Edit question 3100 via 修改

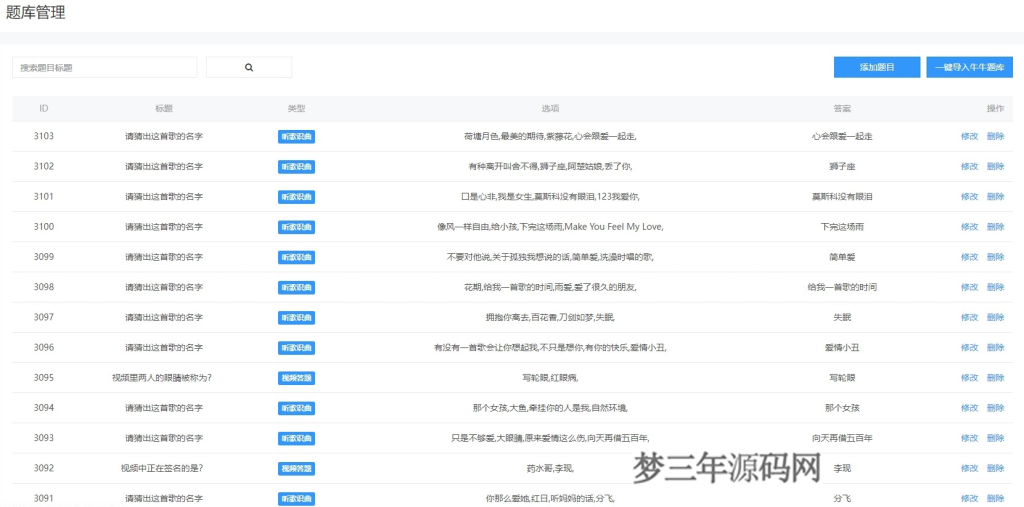pos(969,227)
